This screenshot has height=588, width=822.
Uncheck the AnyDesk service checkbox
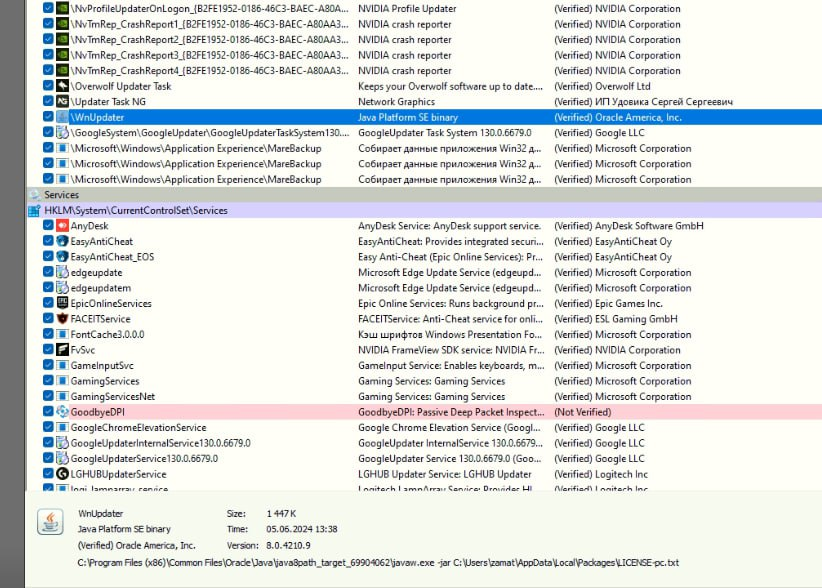tap(48, 226)
